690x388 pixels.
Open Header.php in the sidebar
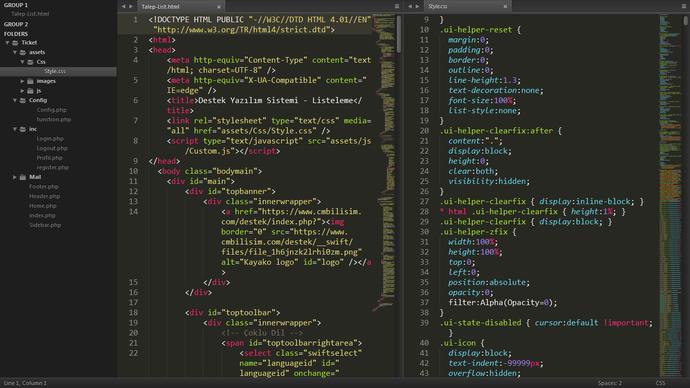point(44,197)
